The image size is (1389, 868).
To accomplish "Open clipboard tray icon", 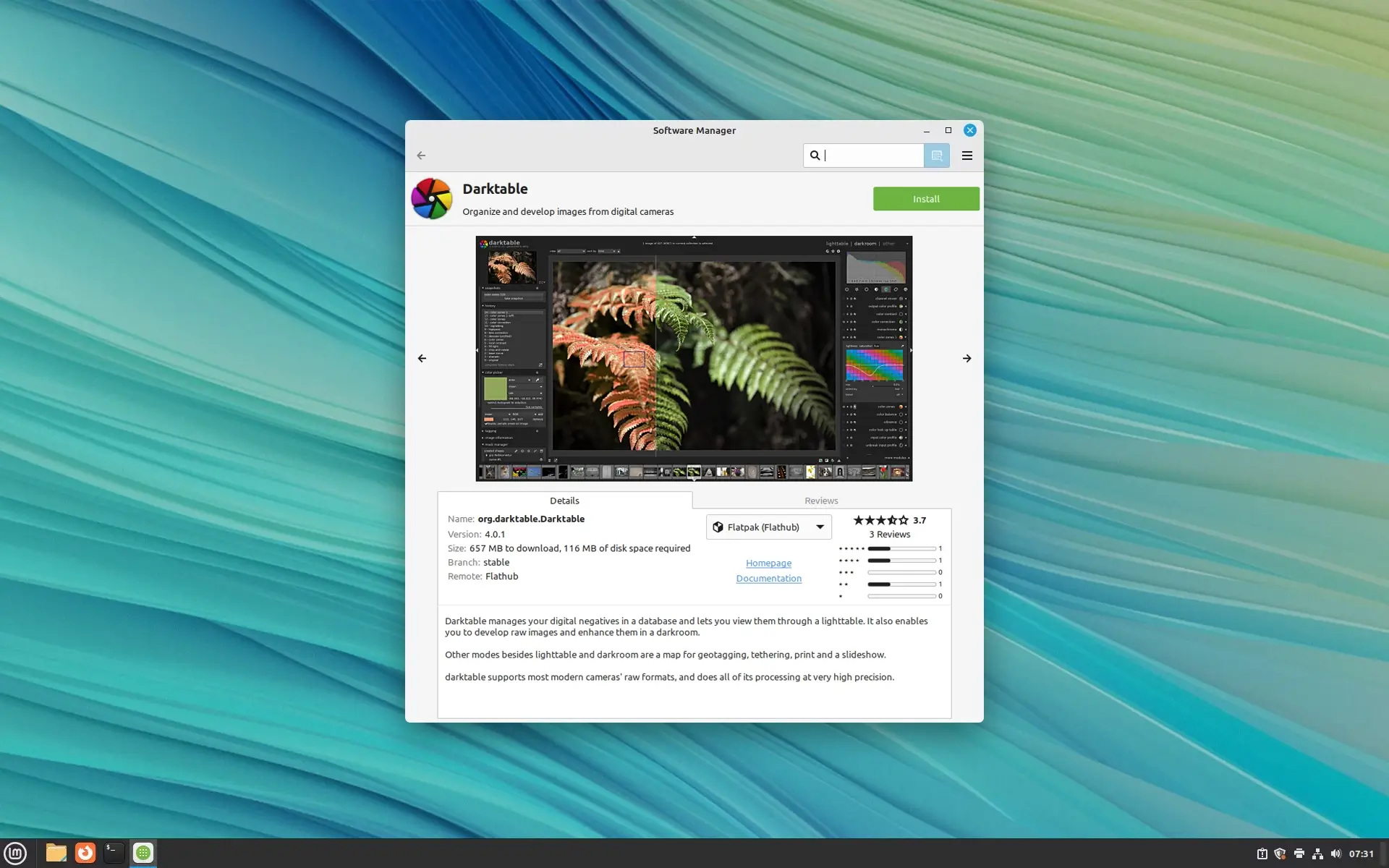I will (1262, 854).
